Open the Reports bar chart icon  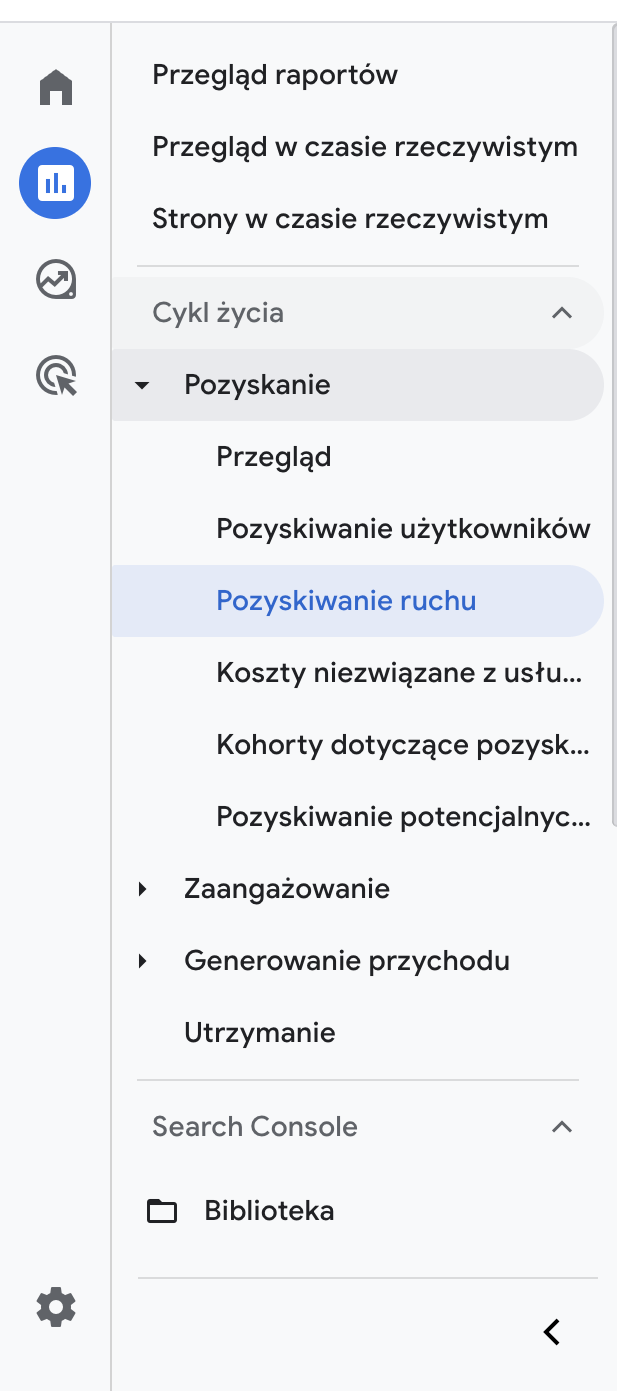coord(56,183)
